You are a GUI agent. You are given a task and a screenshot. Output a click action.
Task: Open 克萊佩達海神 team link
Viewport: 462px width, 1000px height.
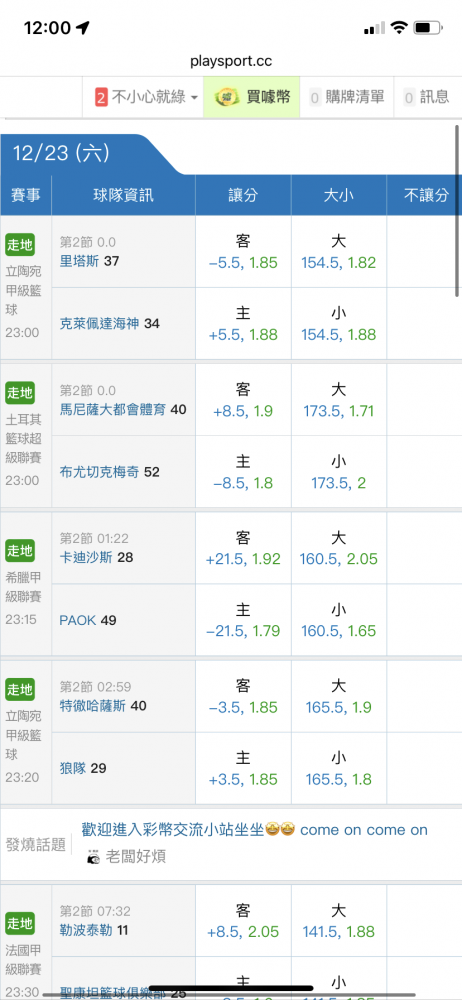[100, 323]
